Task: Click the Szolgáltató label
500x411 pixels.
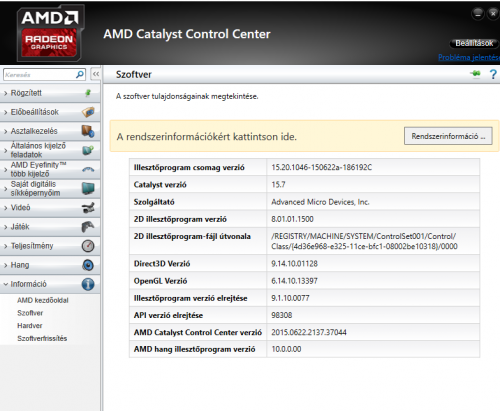Action: point(154,202)
